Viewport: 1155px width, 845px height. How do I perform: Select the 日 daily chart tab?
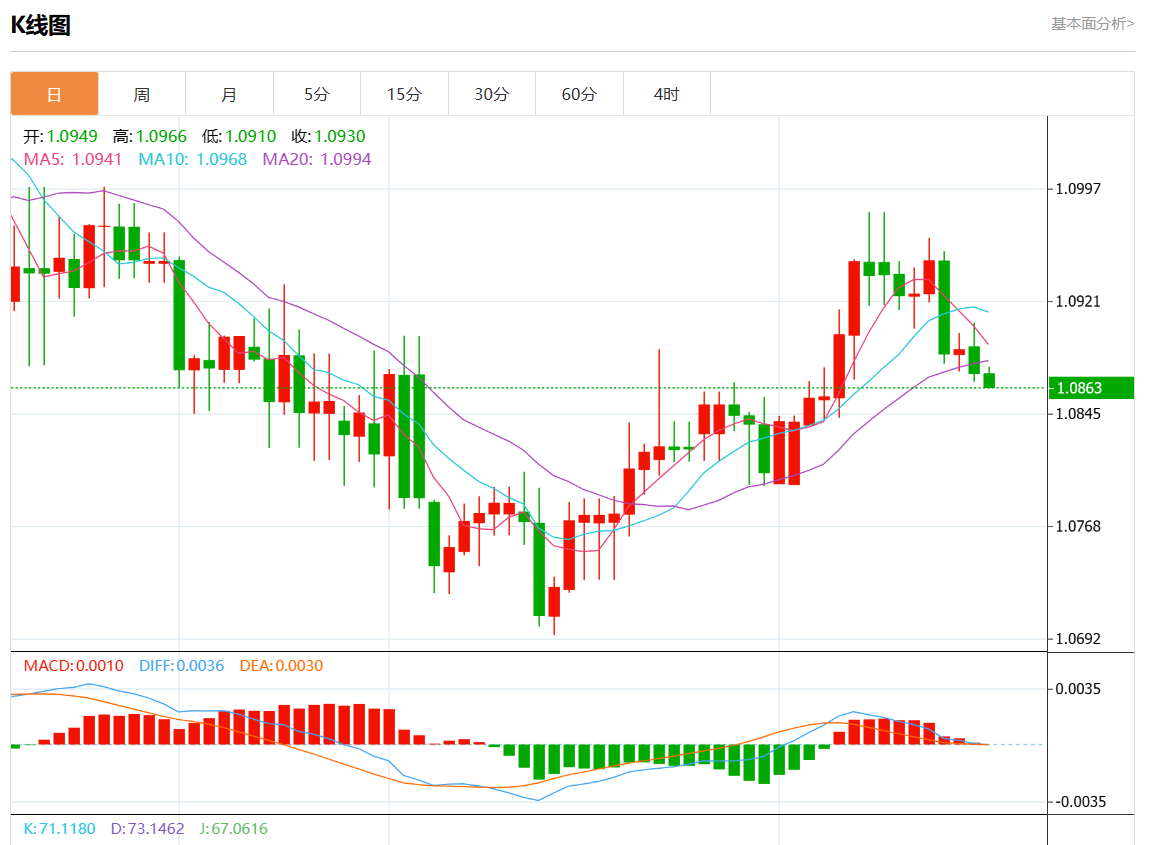point(54,94)
